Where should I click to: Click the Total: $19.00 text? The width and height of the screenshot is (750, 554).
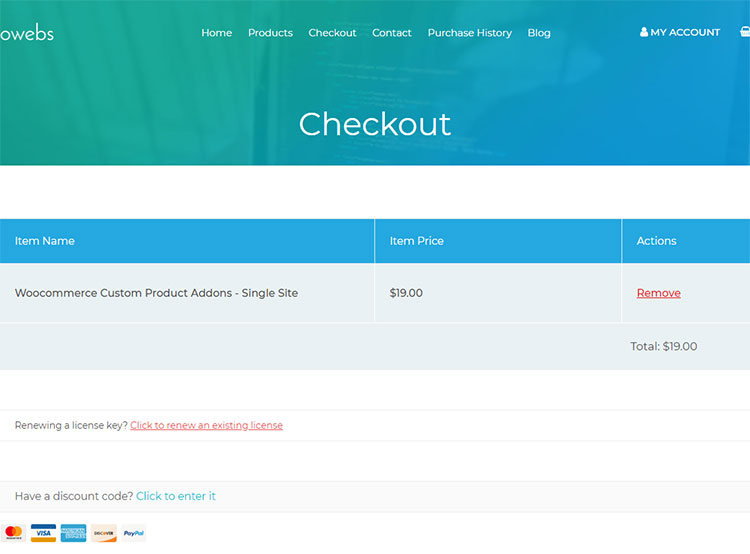click(663, 346)
